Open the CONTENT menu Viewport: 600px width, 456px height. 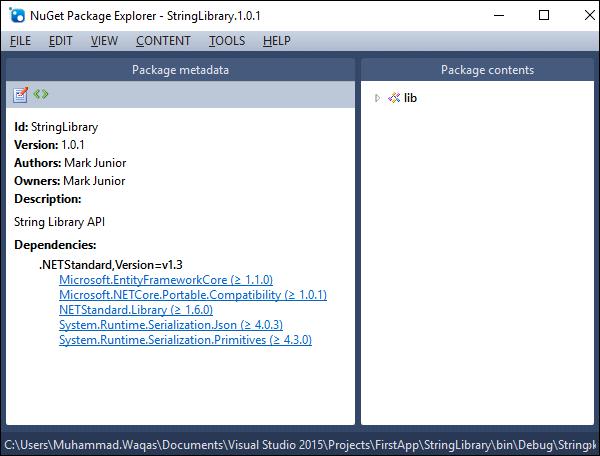[163, 41]
